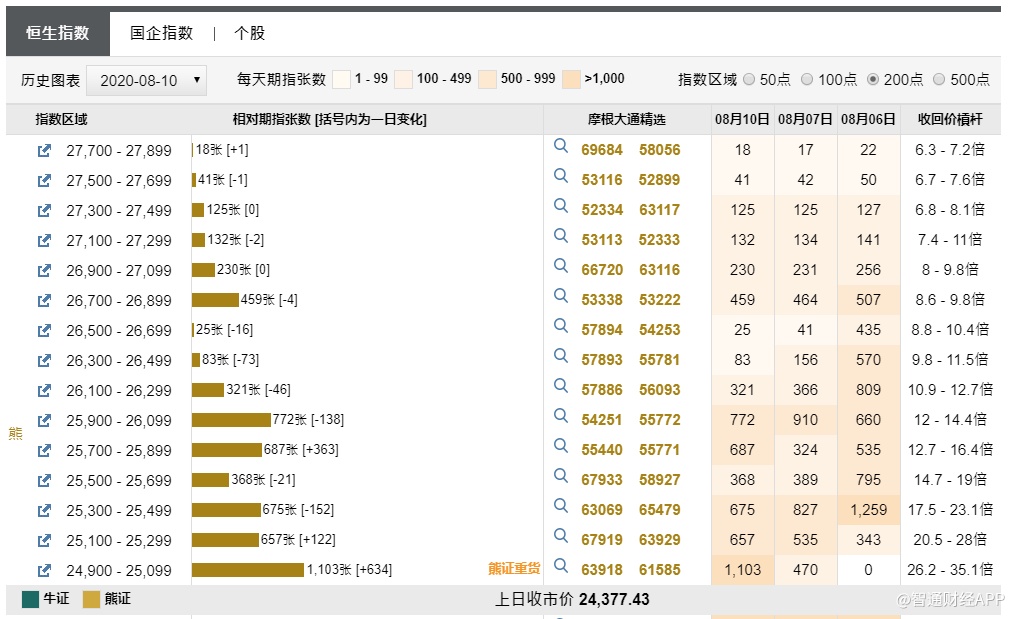Switch to the 国企指数 tab
Image resolution: width=1015 pixels, height=619 pixels.
[x=161, y=33]
